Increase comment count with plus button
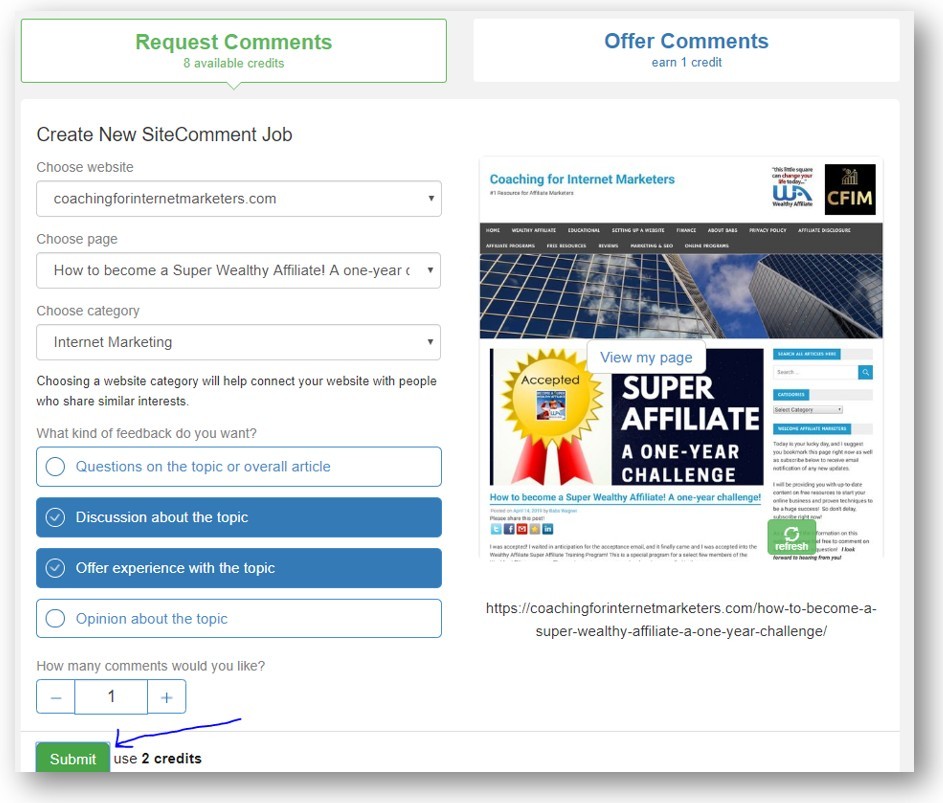The width and height of the screenshot is (943, 803). click(167, 697)
